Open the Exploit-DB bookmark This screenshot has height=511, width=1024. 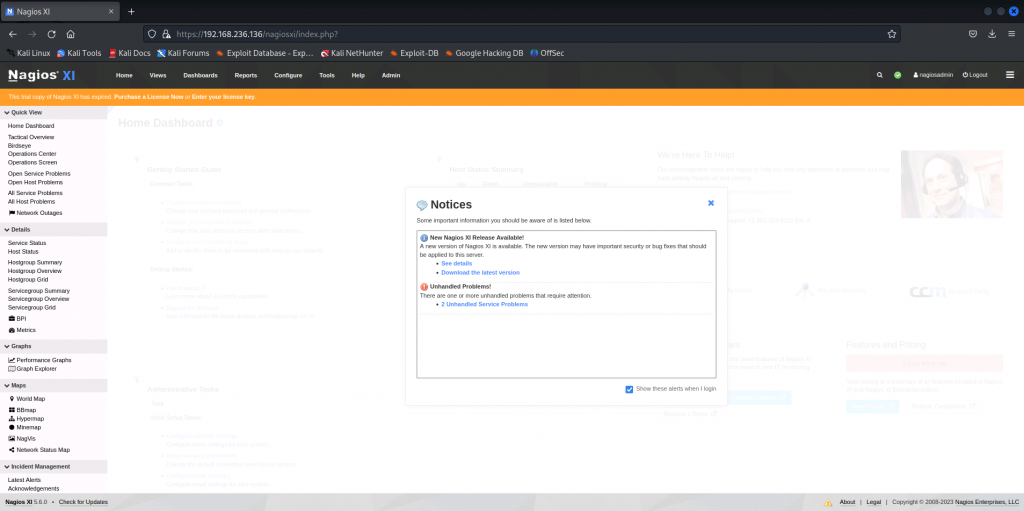[x=414, y=54]
